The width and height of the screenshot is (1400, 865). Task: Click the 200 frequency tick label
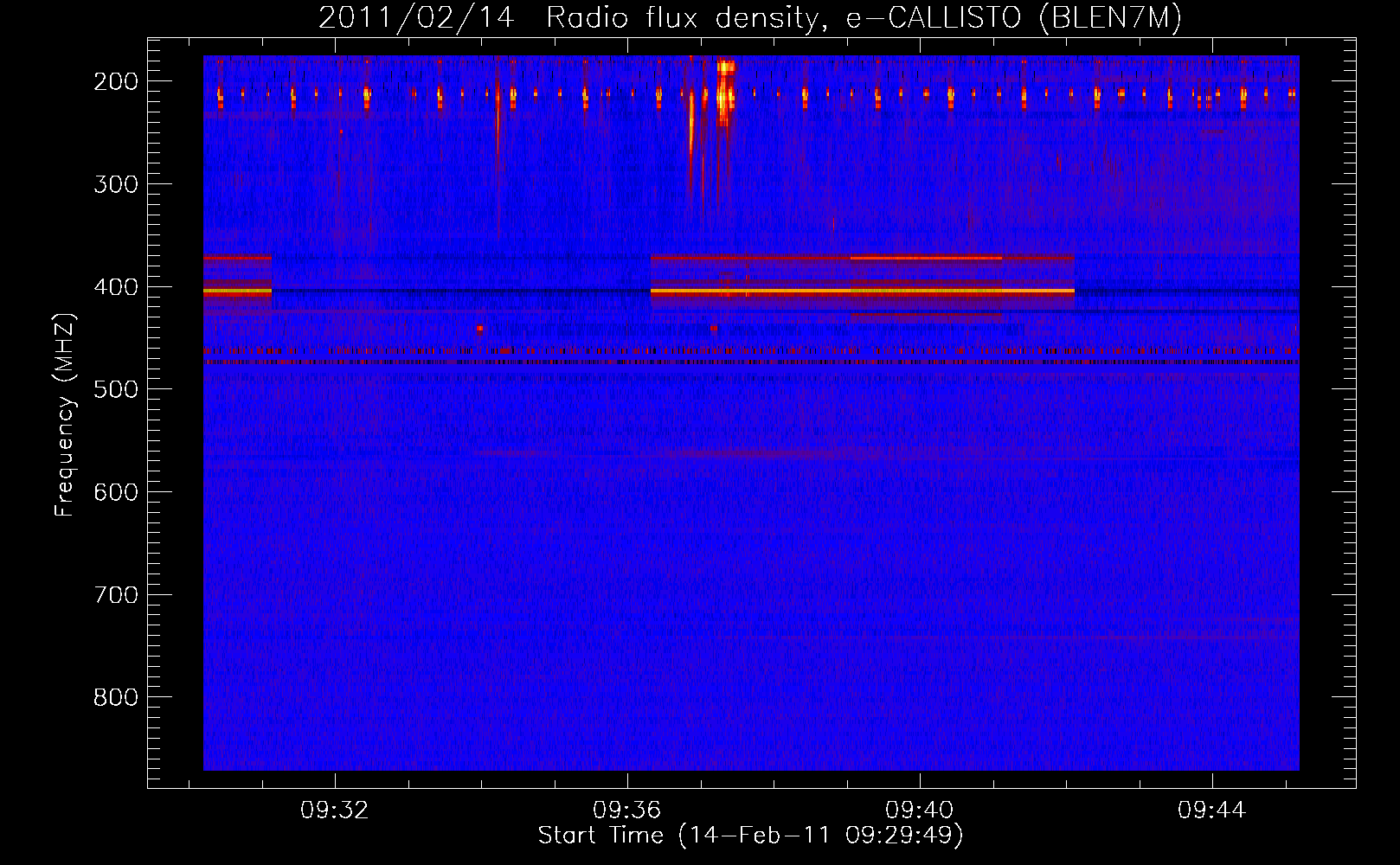tap(116, 81)
